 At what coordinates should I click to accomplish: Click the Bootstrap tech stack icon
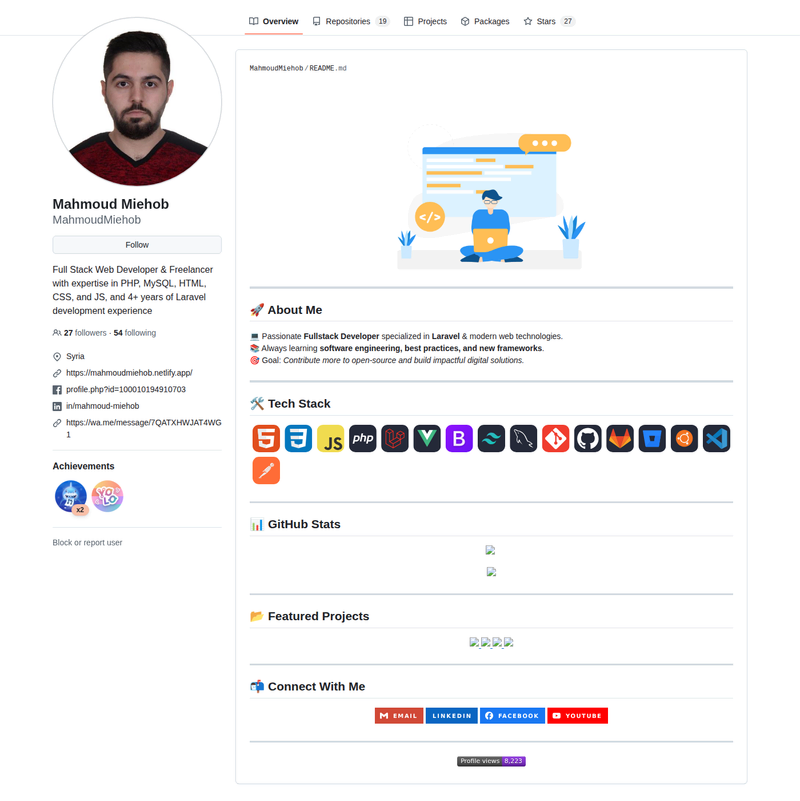coord(459,438)
